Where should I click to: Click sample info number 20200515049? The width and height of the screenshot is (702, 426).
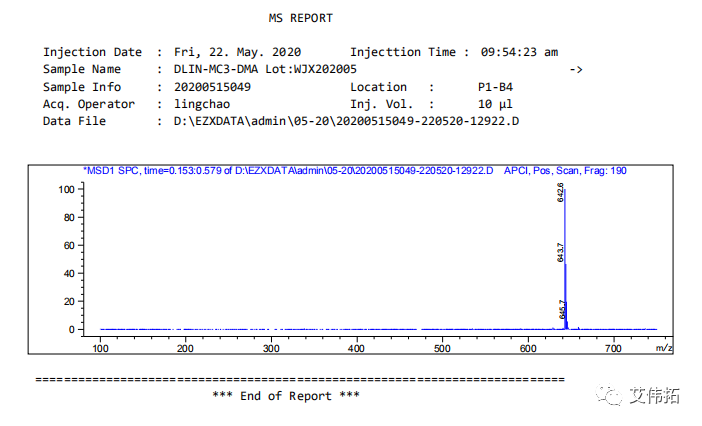(212, 87)
